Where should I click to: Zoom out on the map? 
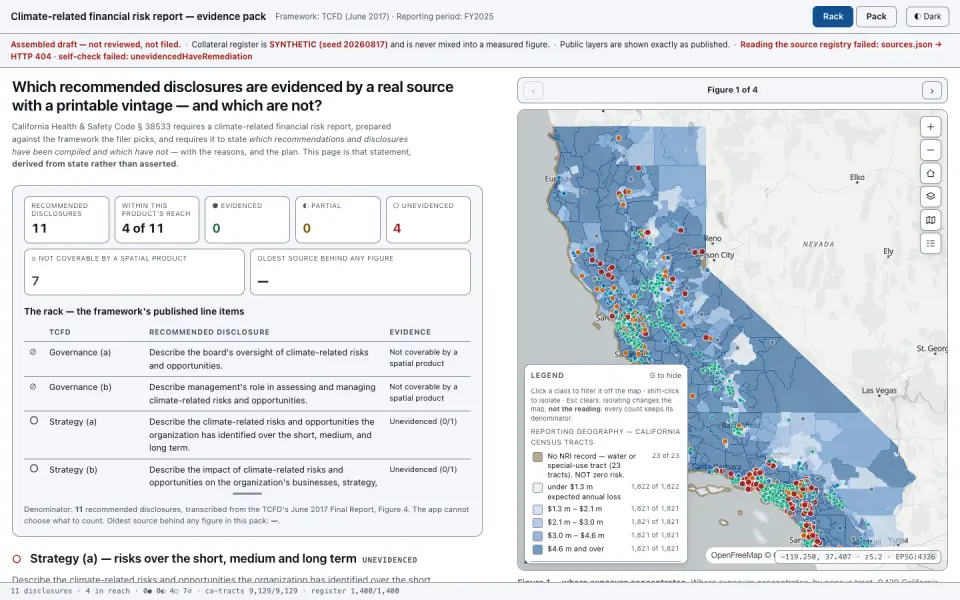pyautogui.click(x=930, y=150)
